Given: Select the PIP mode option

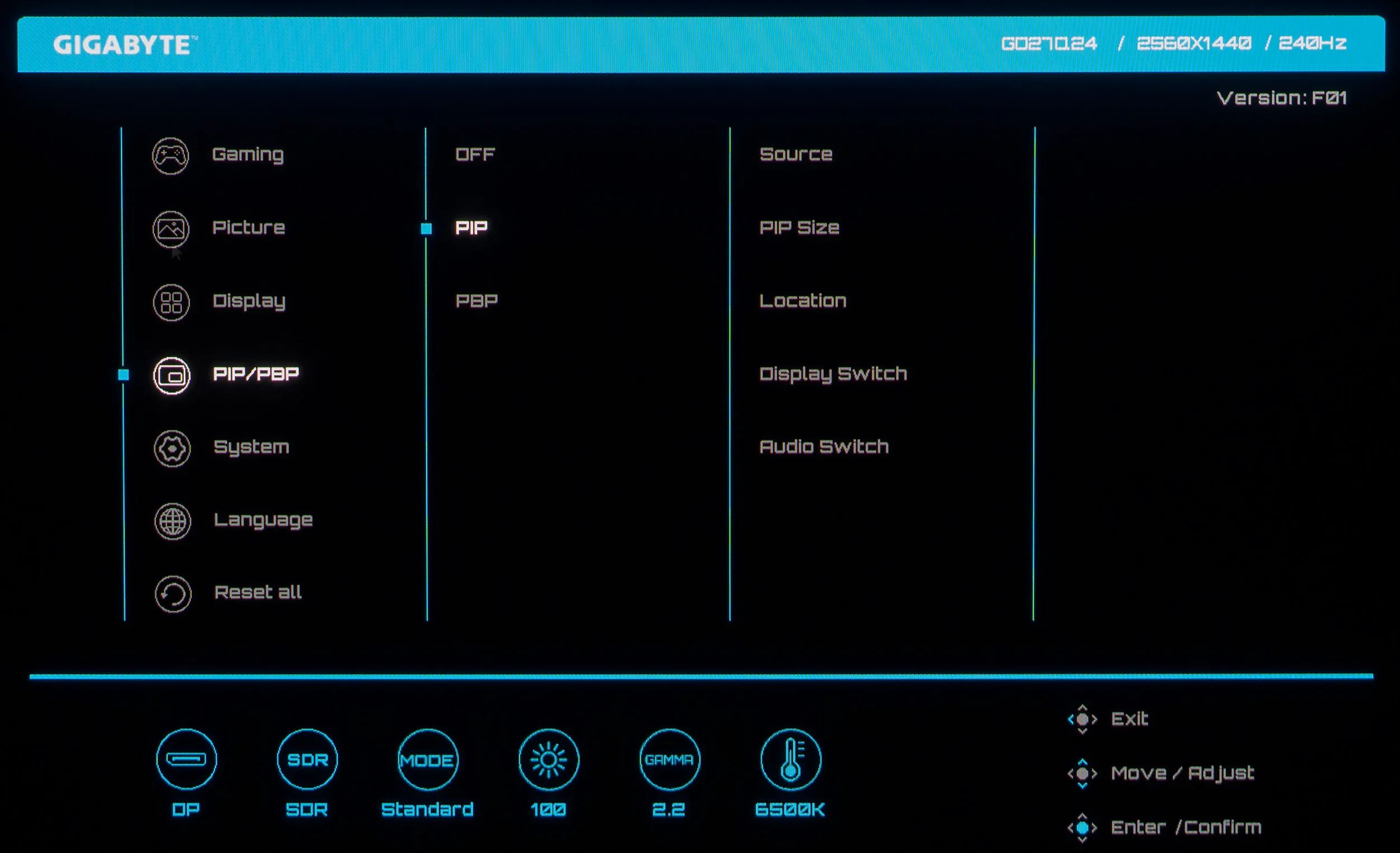Looking at the screenshot, I should pos(472,228).
